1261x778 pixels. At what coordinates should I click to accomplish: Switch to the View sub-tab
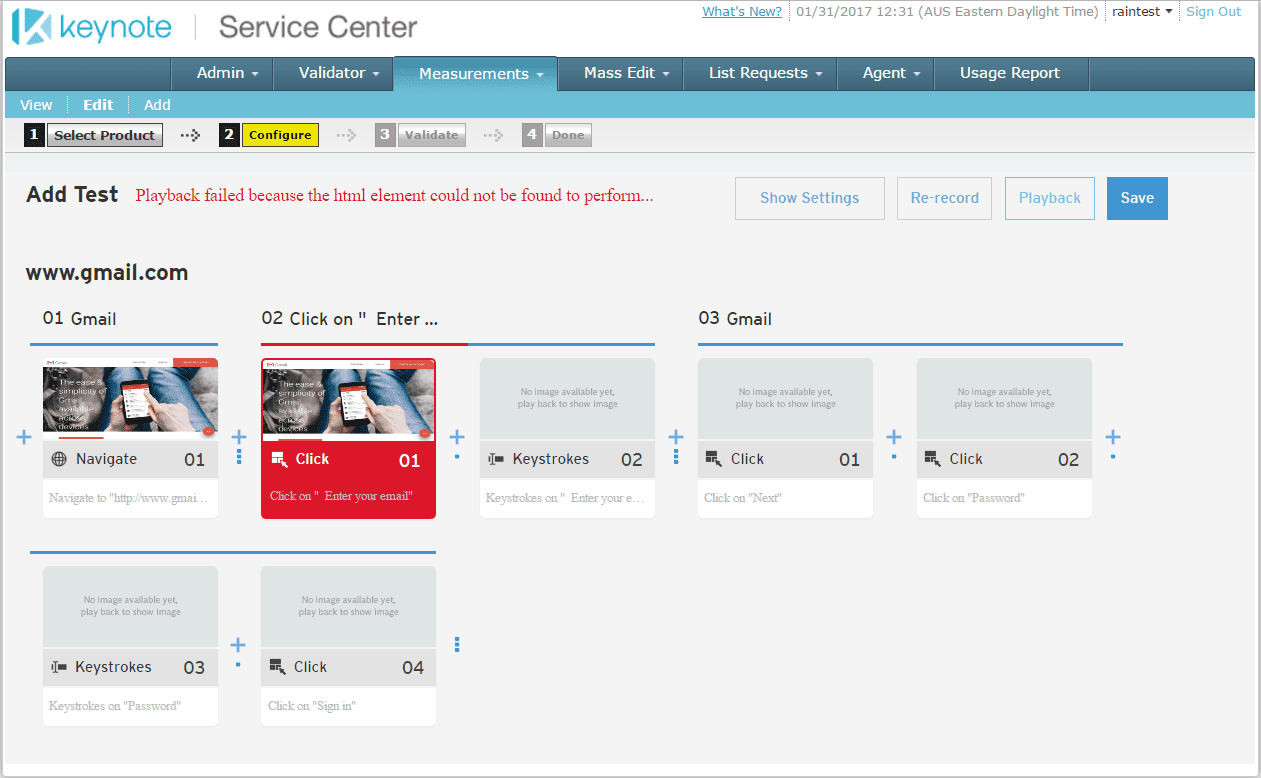[36, 105]
